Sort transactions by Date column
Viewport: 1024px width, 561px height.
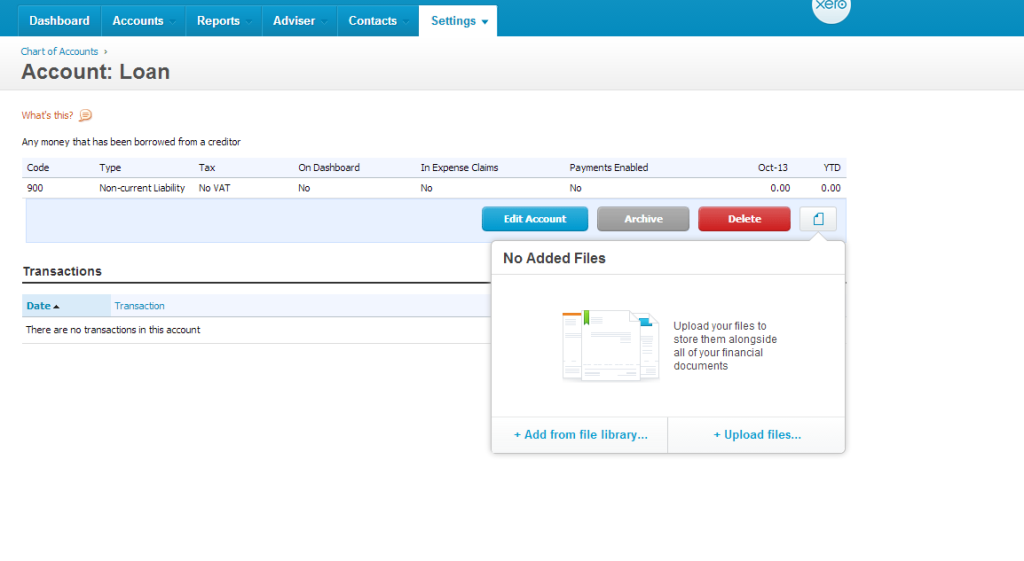point(38,306)
